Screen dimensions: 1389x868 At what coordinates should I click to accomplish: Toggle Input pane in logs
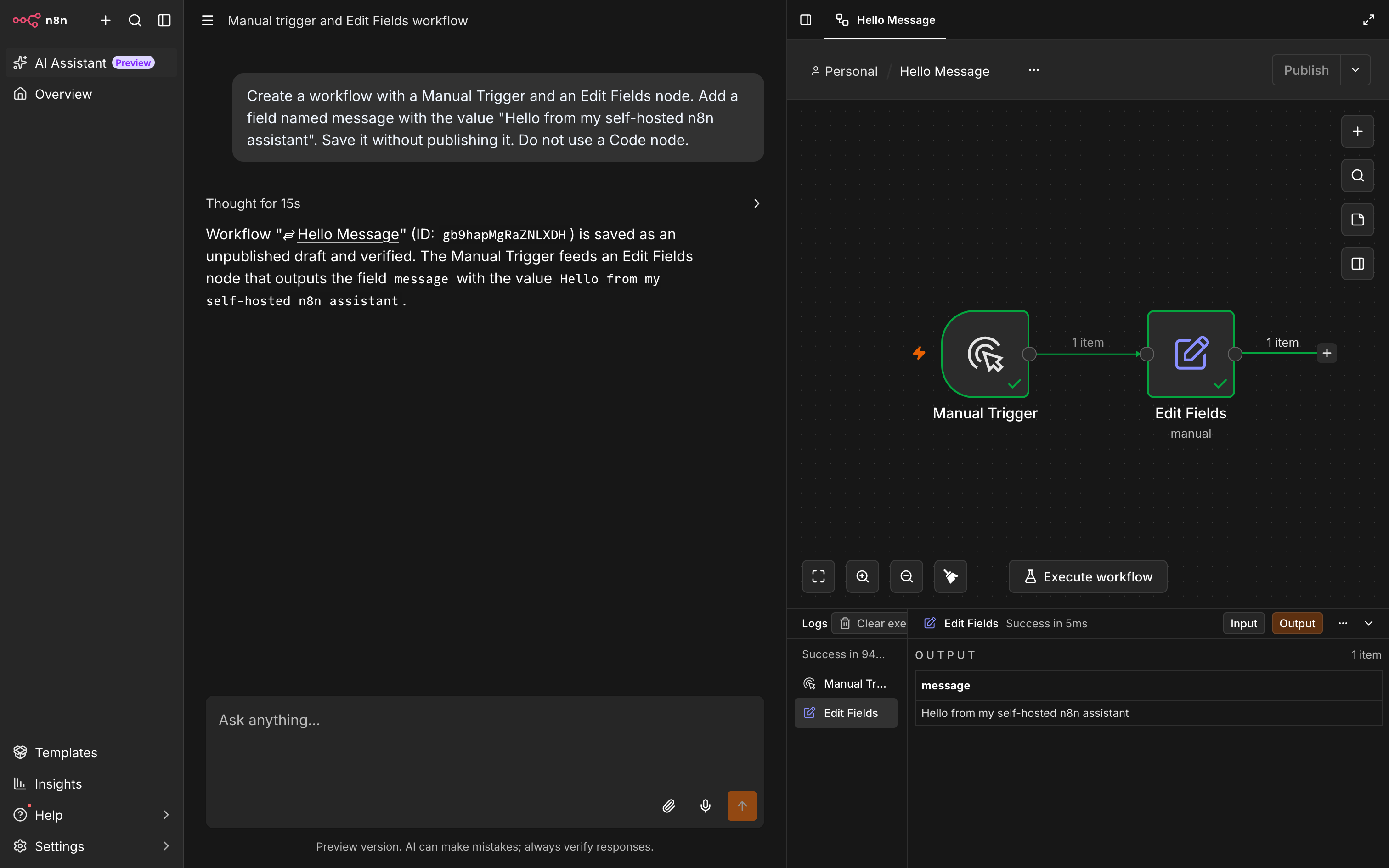(1244, 624)
